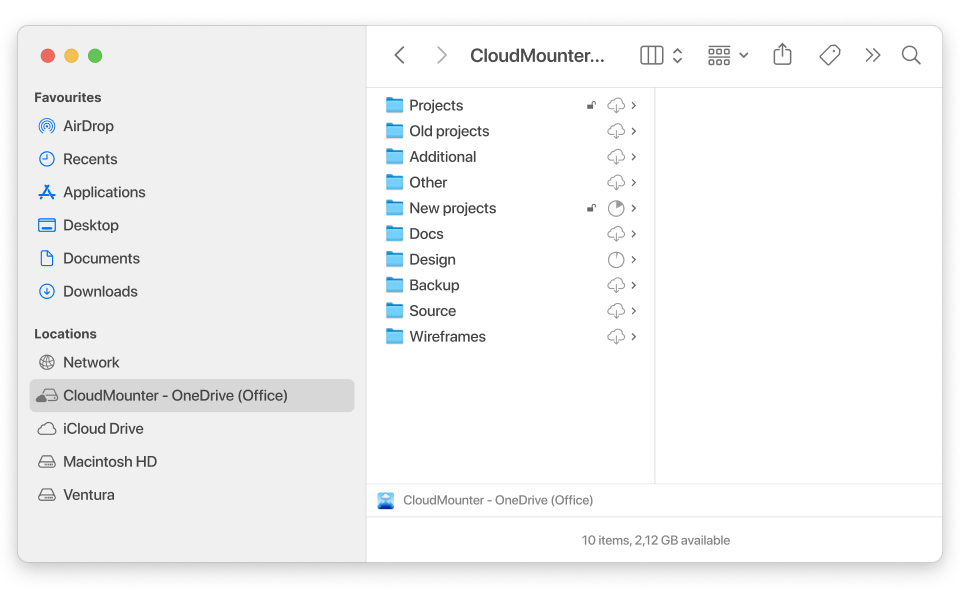Click the Share toolbar icon
The image size is (959, 596).
[782, 54]
